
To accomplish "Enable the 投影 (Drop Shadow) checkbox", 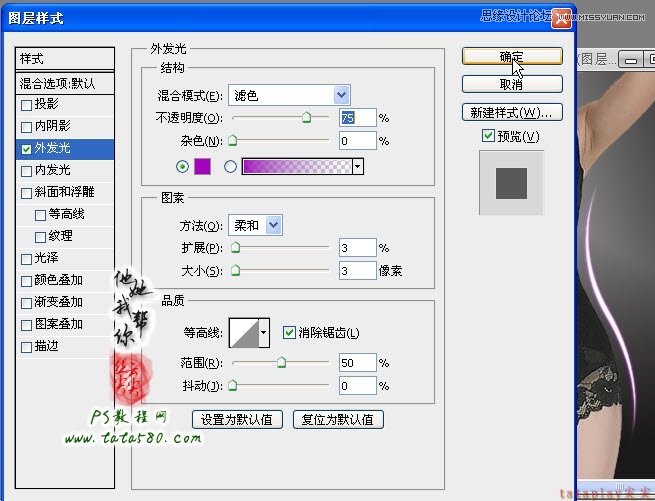I will tap(27, 105).
